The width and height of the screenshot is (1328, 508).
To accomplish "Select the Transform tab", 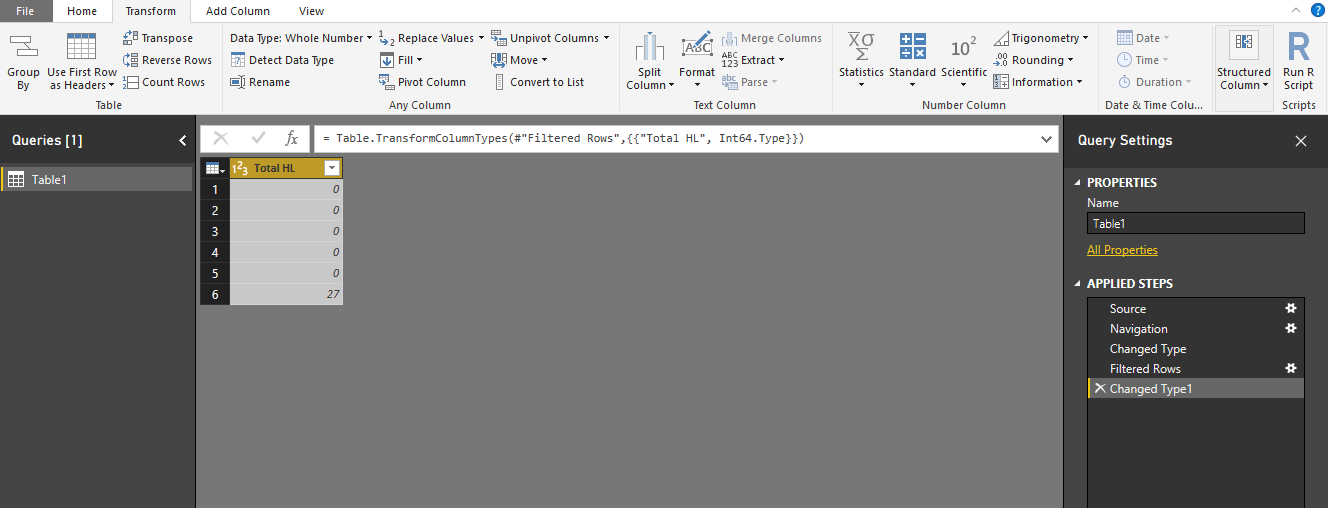I will [x=151, y=11].
